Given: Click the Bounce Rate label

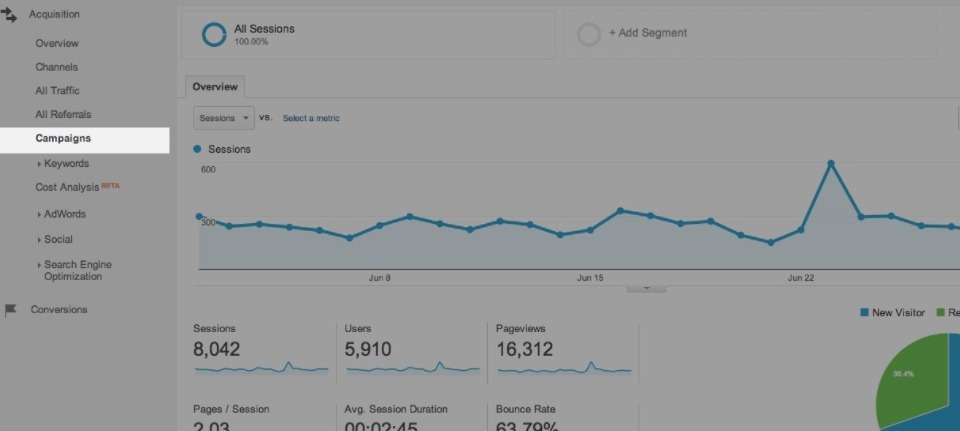Looking at the screenshot, I should [x=526, y=409].
